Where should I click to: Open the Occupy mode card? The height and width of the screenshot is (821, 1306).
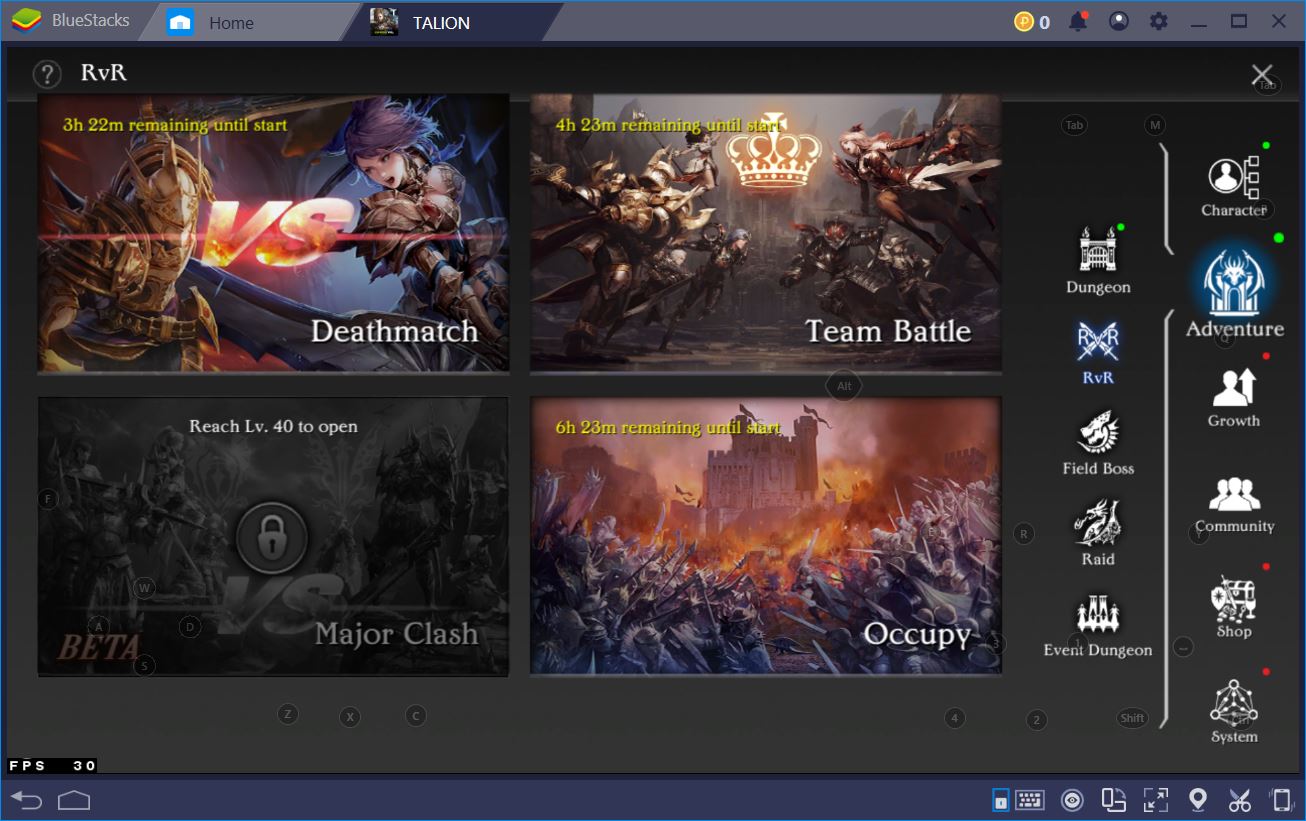click(x=765, y=535)
